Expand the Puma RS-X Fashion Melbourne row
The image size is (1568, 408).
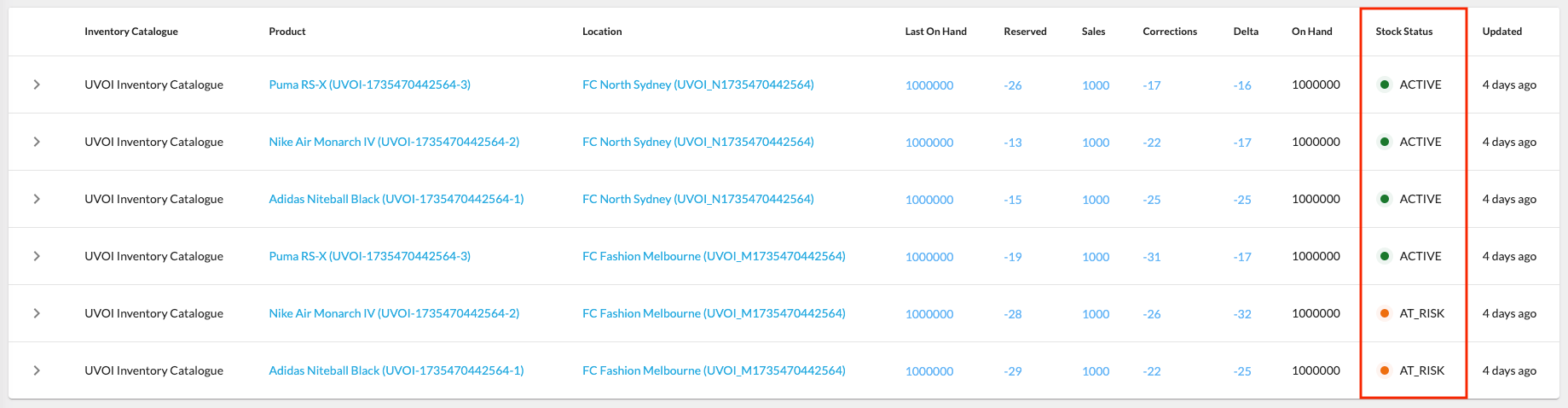tap(37, 256)
